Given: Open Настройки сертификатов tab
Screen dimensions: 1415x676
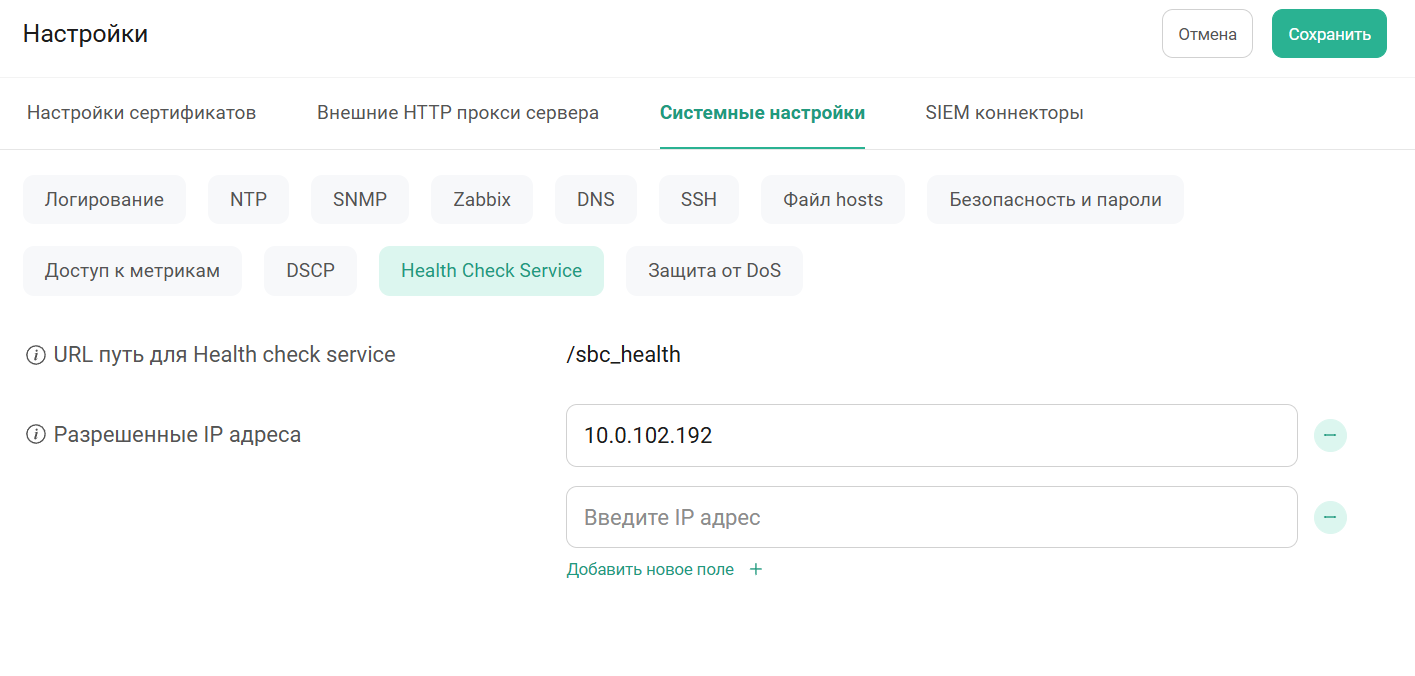Looking at the screenshot, I should pyautogui.click(x=141, y=113).
